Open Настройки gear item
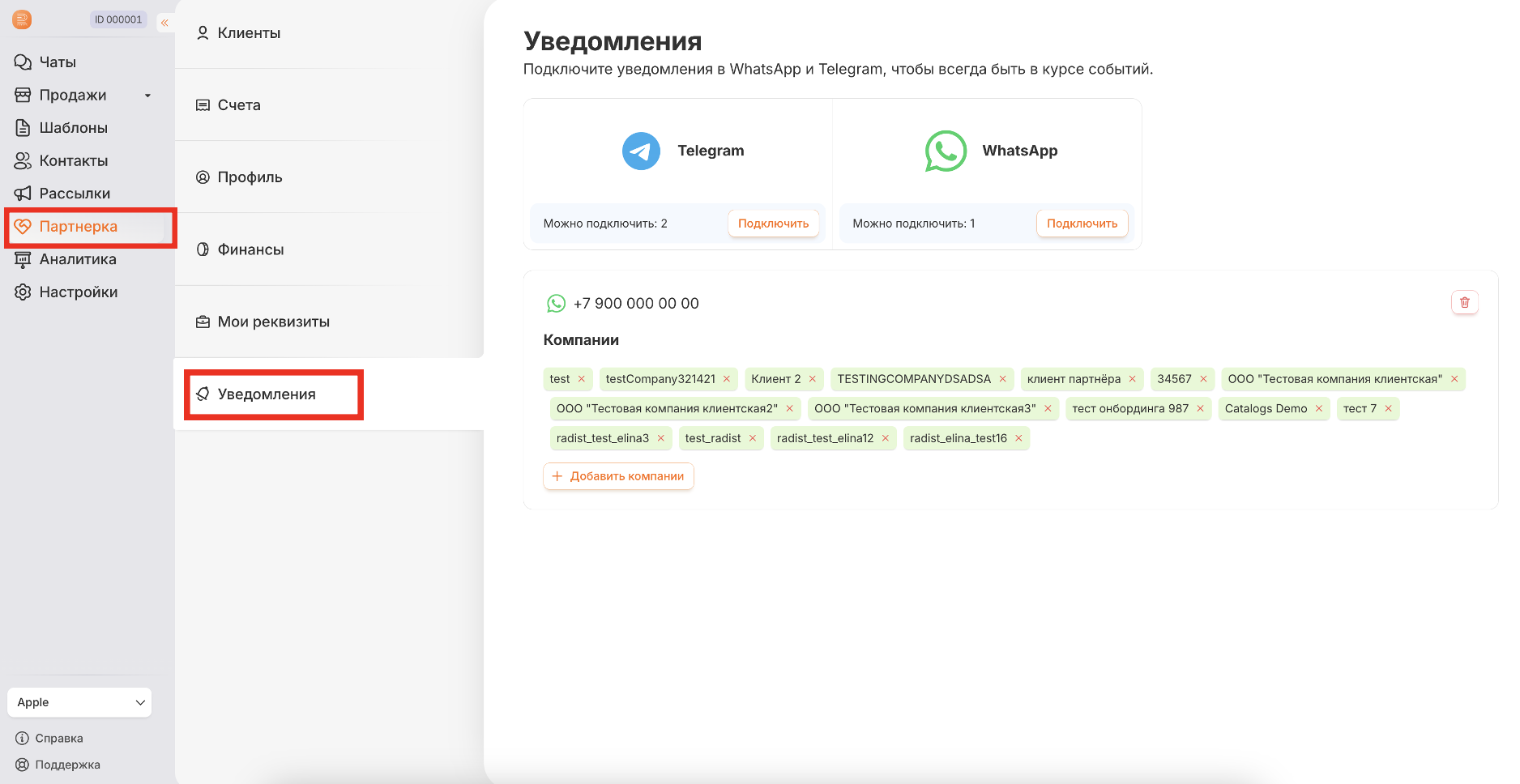This screenshot has width=1520, height=784. pos(78,292)
